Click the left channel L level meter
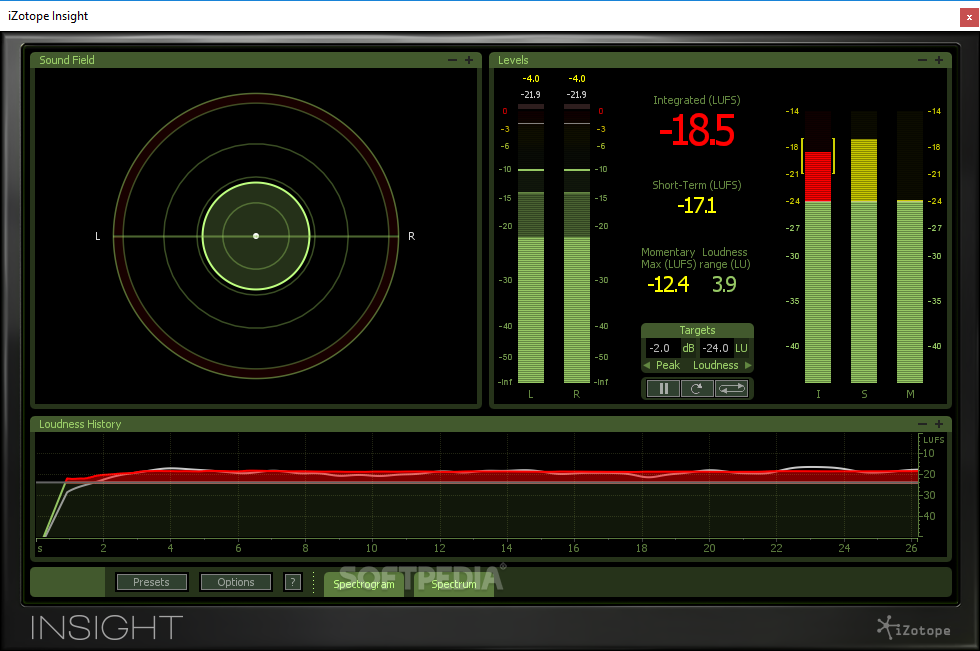This screenshot has width=980, height=651. tap(531, 244)
